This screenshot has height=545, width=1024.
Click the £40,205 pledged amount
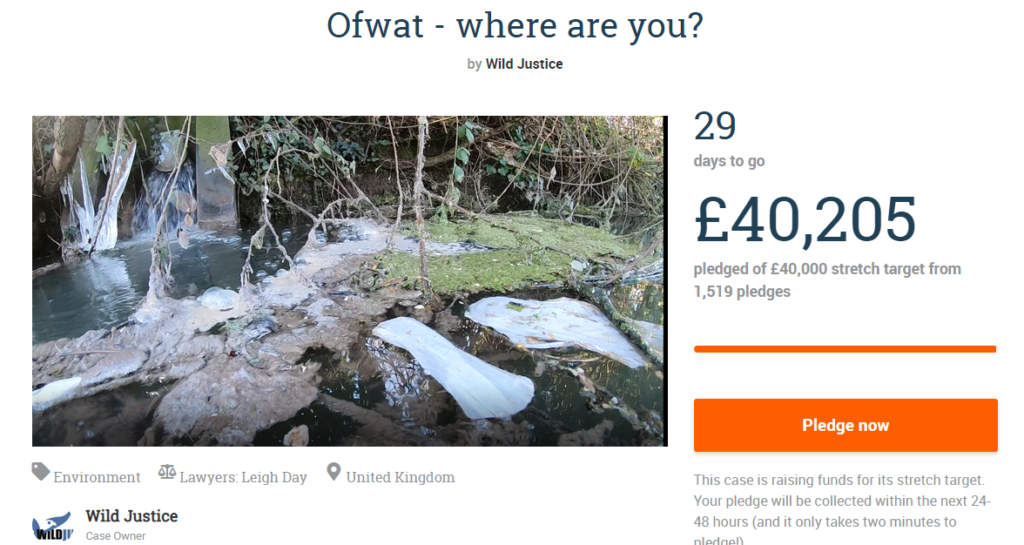pyautogui.click(x=805, y=220)
